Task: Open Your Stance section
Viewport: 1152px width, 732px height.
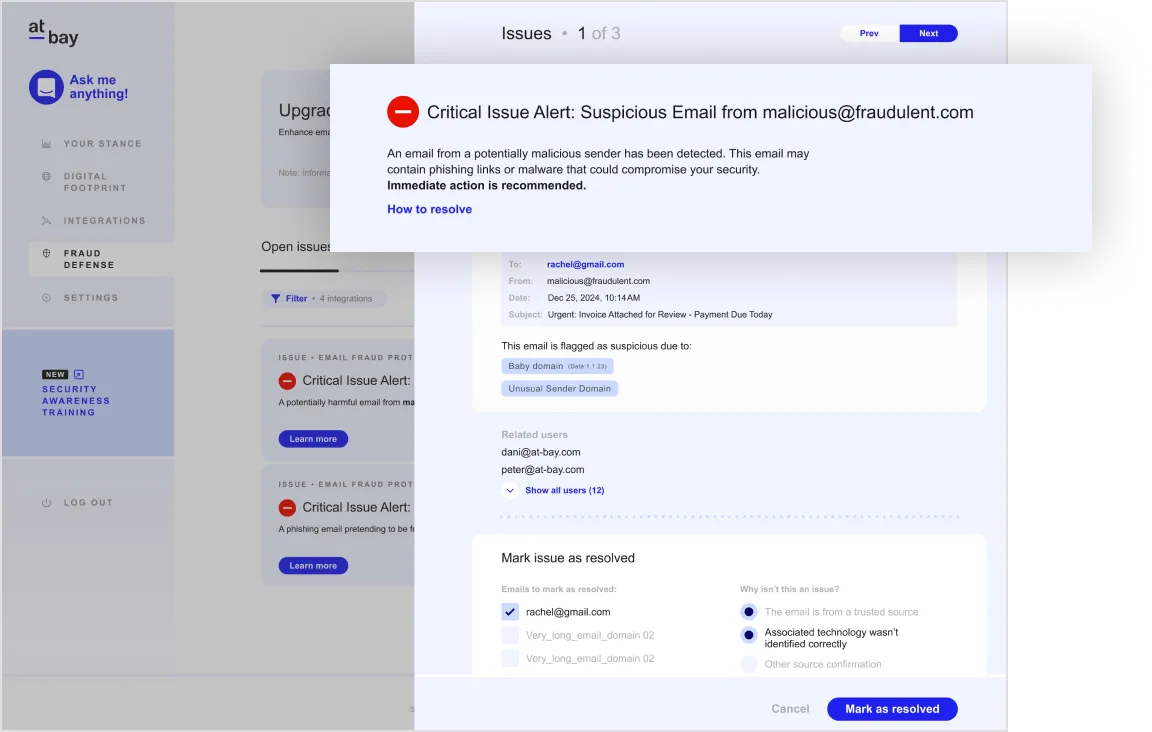Action: (x=102, y=144)
